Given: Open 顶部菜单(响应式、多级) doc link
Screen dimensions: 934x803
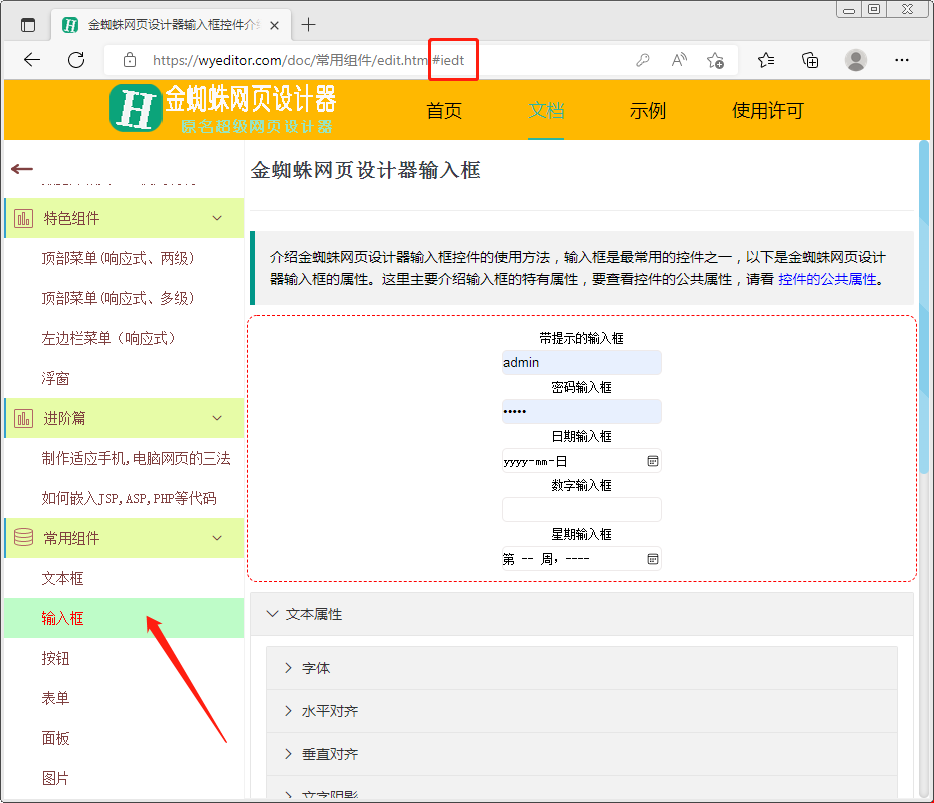Looking at the screenshot, I should (x=118, y=298).
